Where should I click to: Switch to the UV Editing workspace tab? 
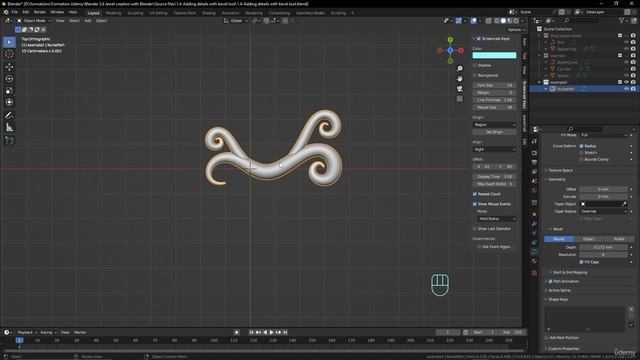point(158,13)
